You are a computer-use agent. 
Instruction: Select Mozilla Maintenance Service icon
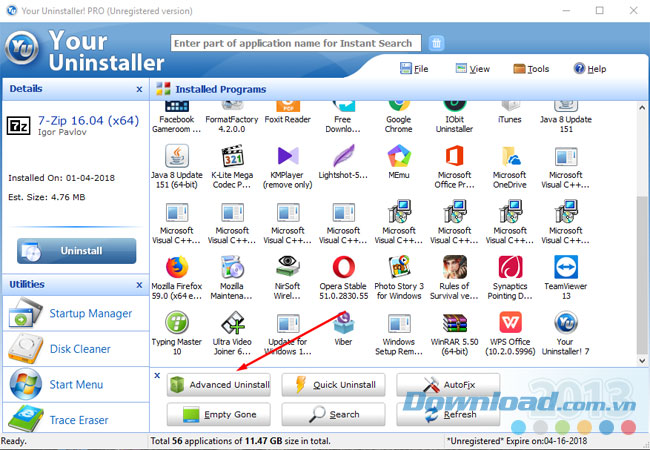[232, 267]
